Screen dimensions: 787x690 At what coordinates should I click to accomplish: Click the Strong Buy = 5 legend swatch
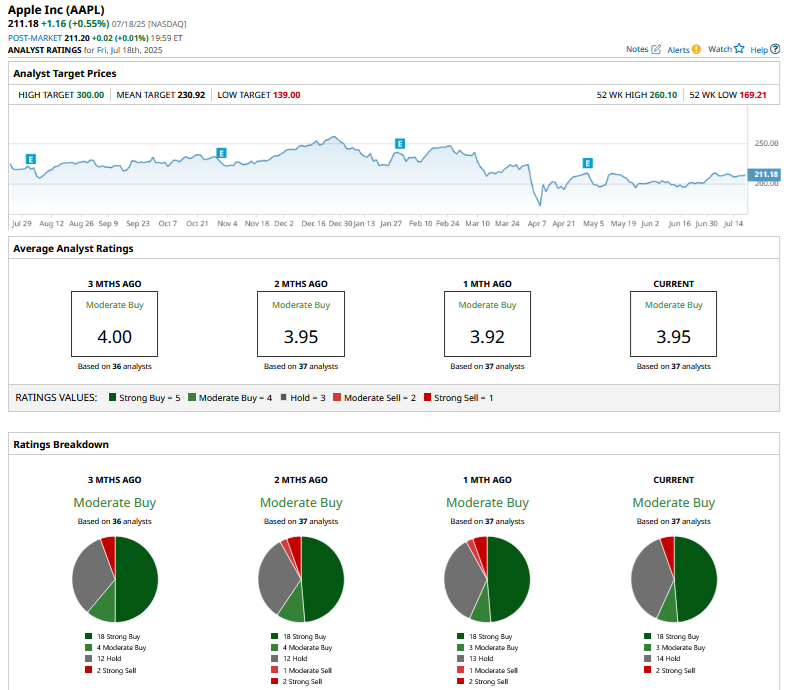pos(112,397)
